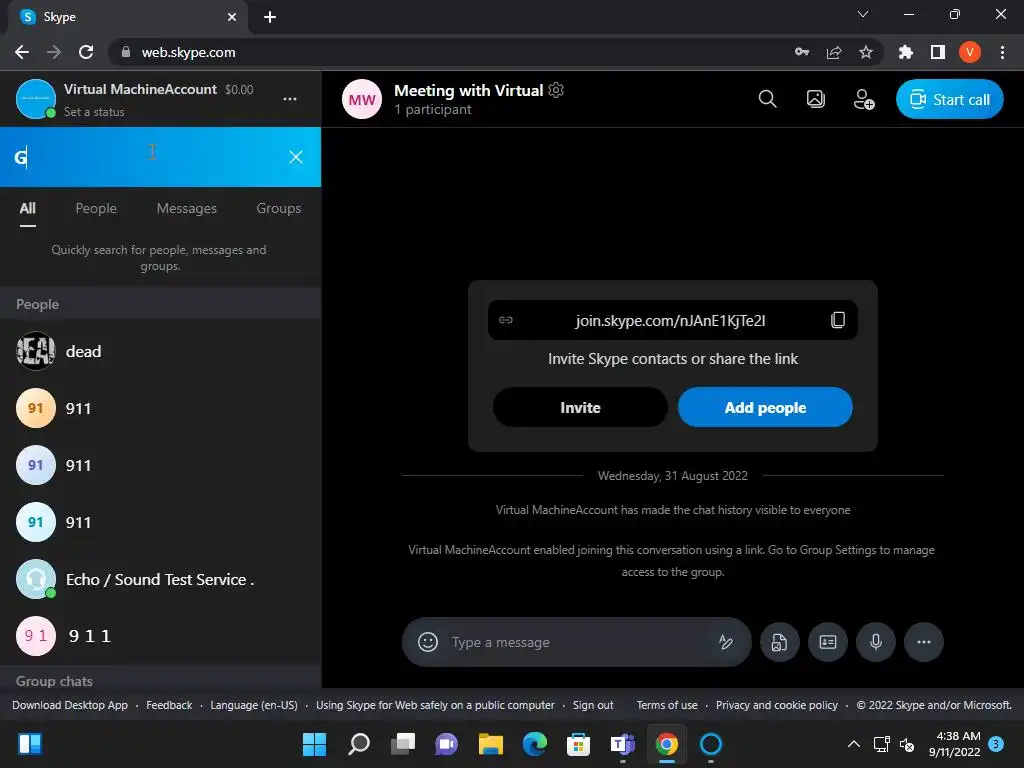Image resolution: width=1024 pixels, height=768 pixels.
Task: Click the Virtual MachineAccount profile avatar
Action: point(36,99)
